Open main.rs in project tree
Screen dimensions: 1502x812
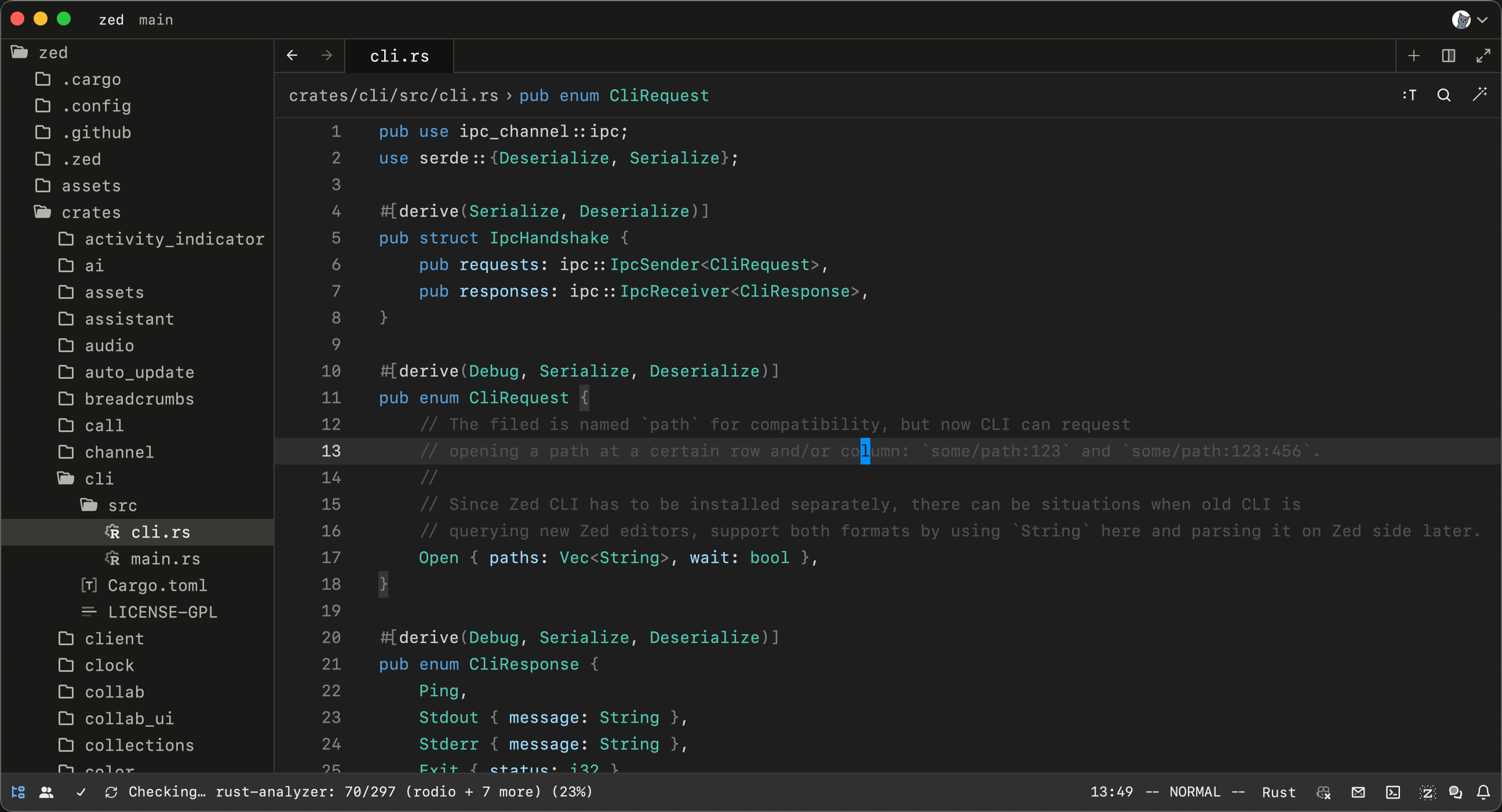(x=165, y=558)
